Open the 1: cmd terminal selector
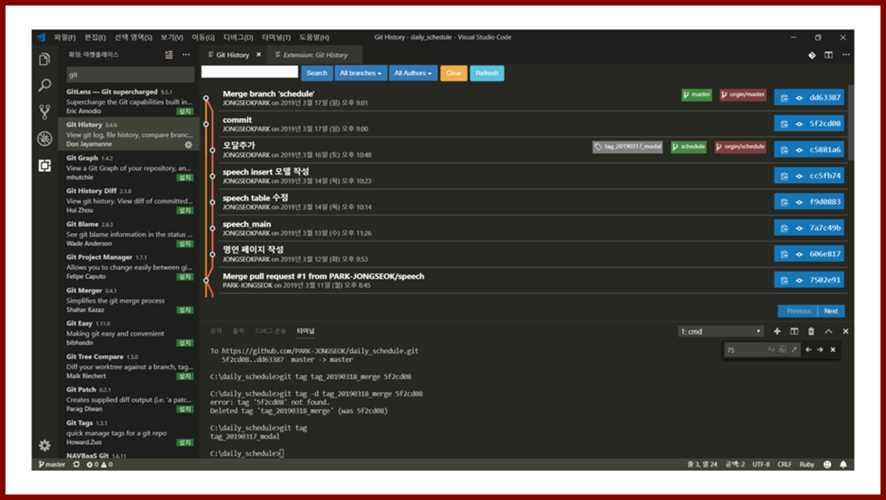This screenshot has width=886, height=500. [x=720, y=332]
